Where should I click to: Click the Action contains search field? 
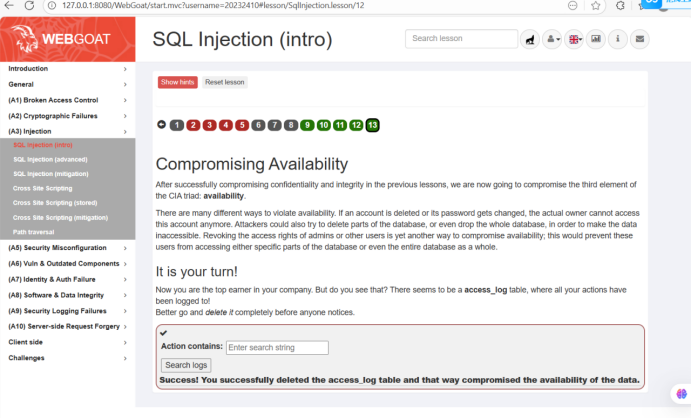(277, 348)
